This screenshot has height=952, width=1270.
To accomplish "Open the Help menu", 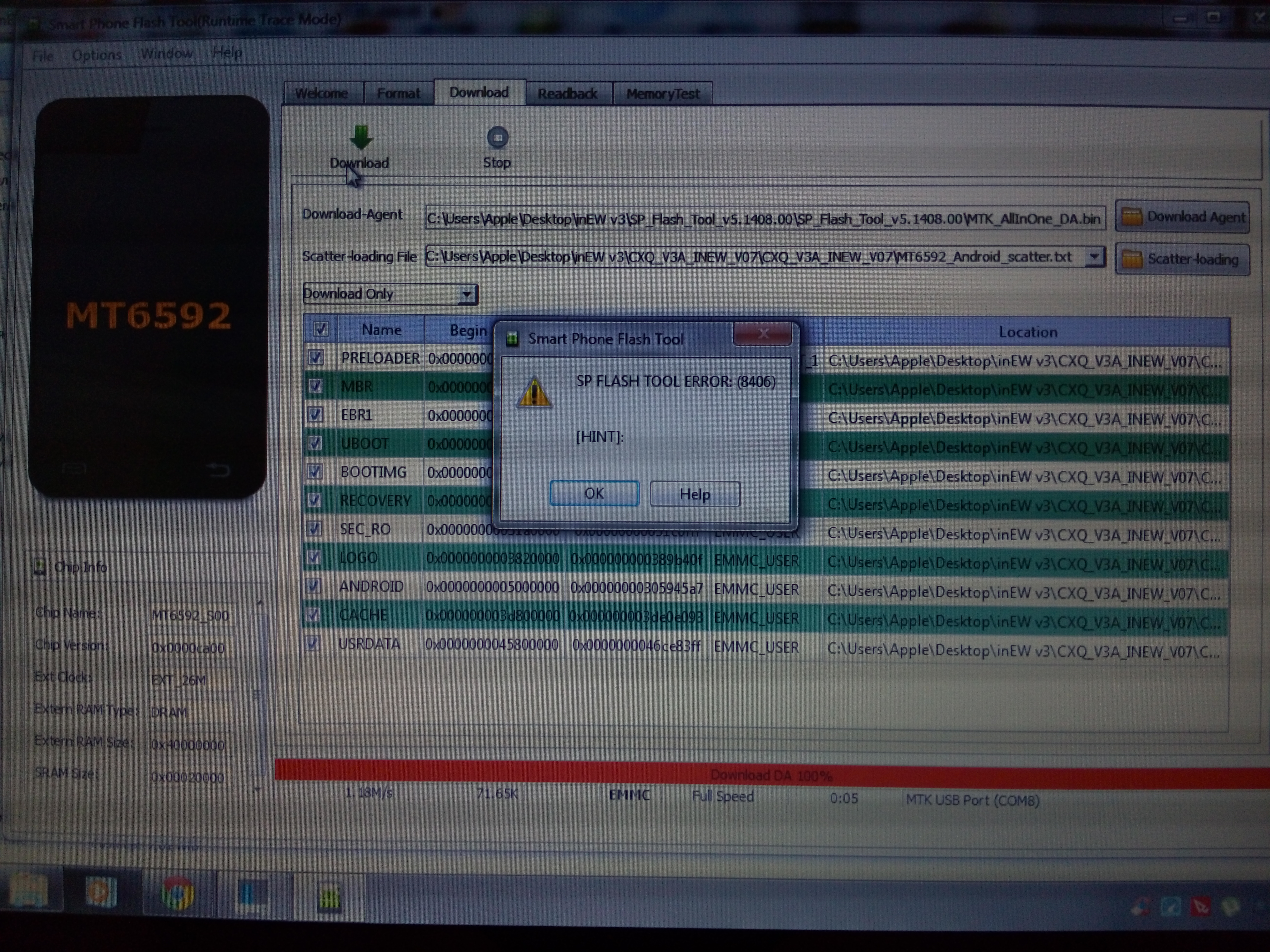I will tap(227, 52).
